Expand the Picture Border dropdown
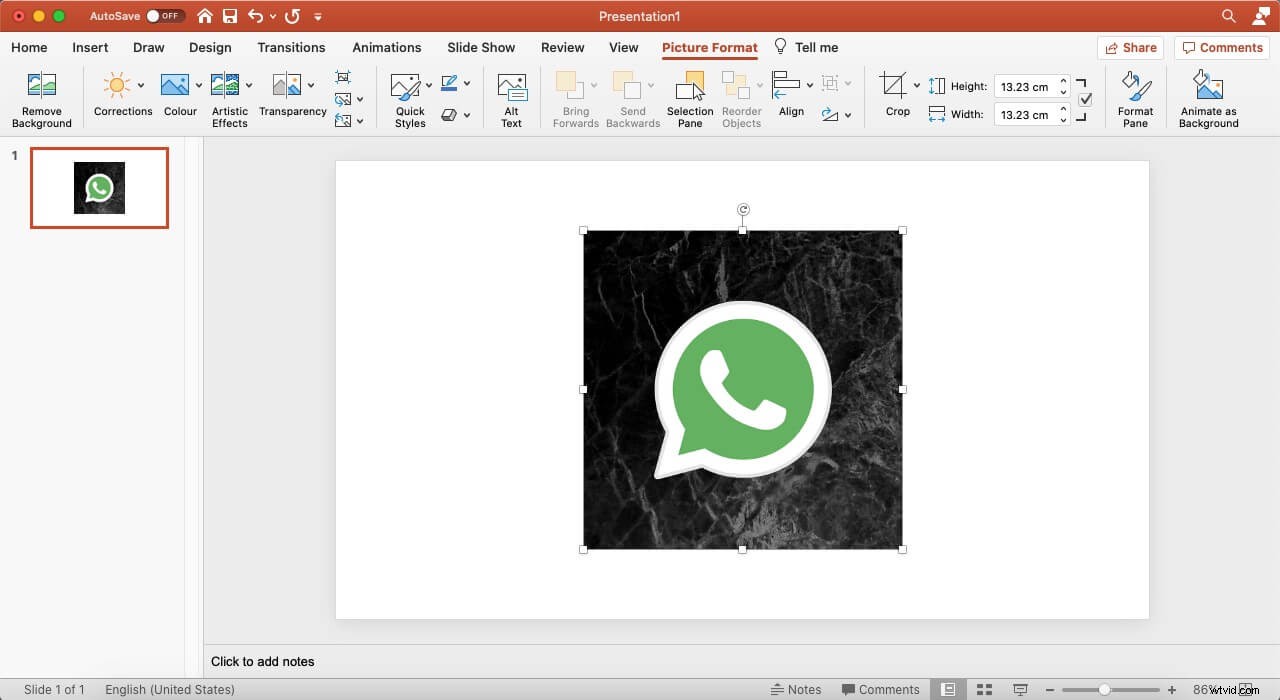The width and height of the screenshot is (1280, 700). 467,84
